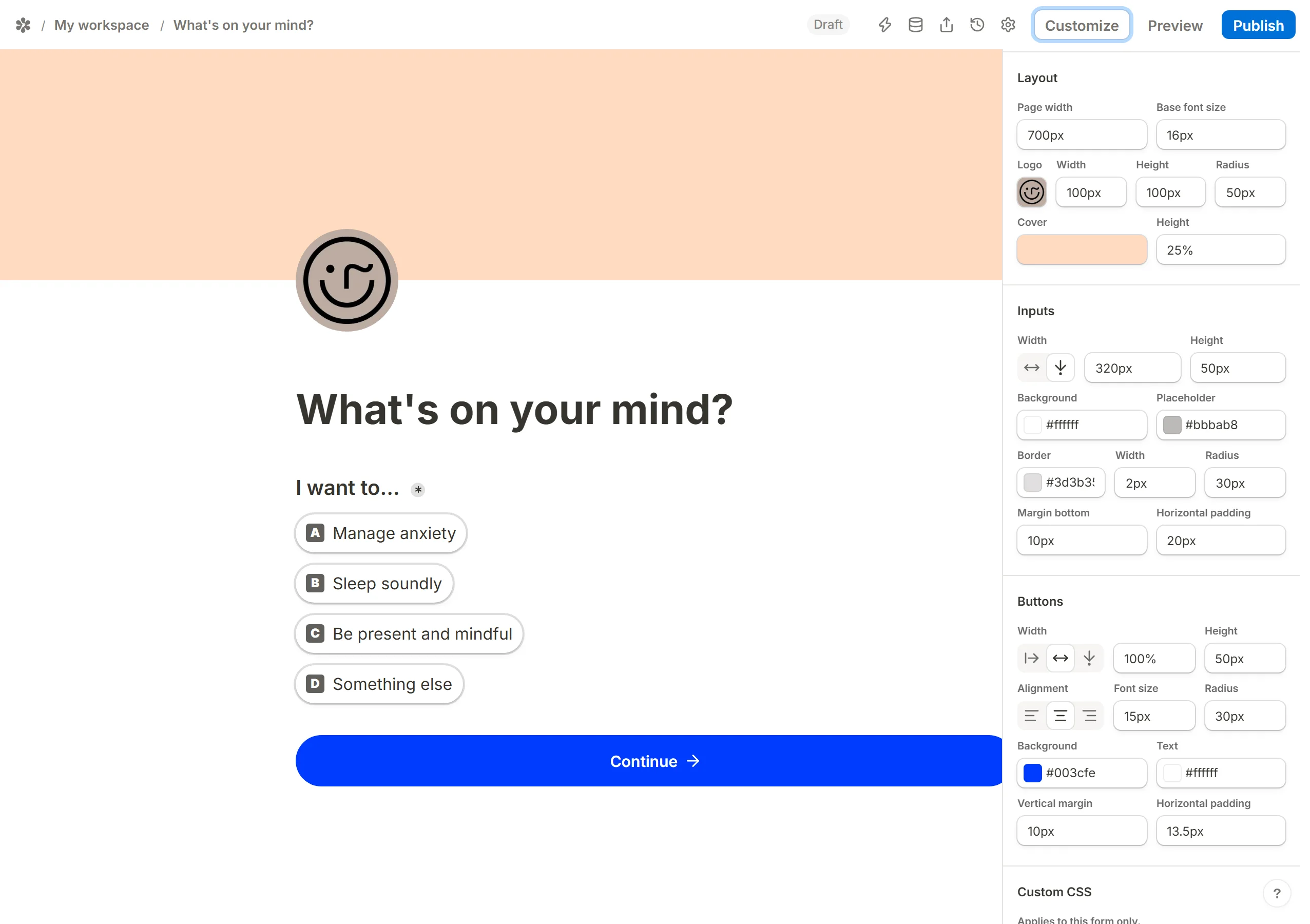Open the button Background #003cfe swatch
Viewport: 1310px width, 924px height.
1032,773
